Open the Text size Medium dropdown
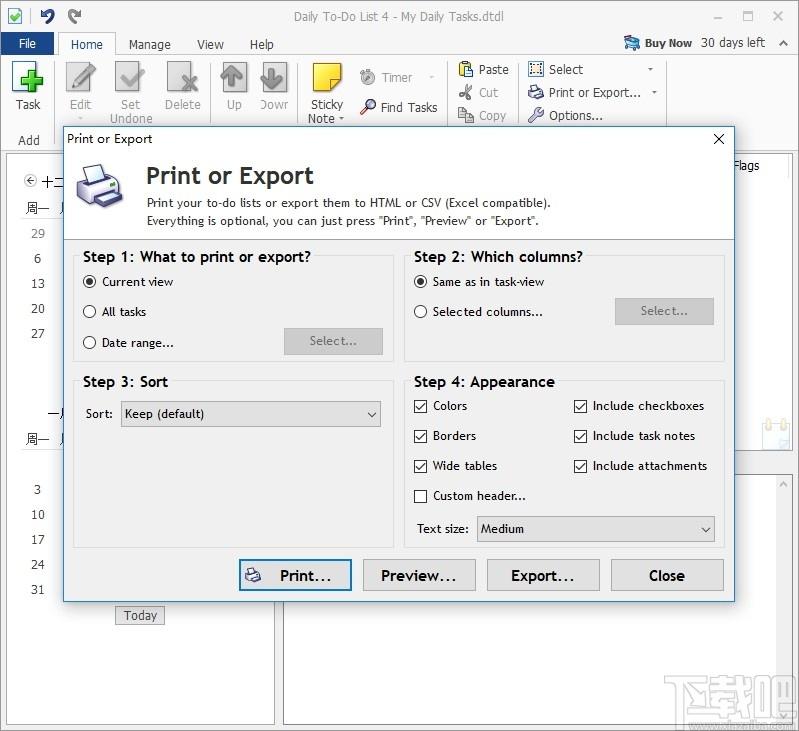799x731 pixels. click(596, 529)
